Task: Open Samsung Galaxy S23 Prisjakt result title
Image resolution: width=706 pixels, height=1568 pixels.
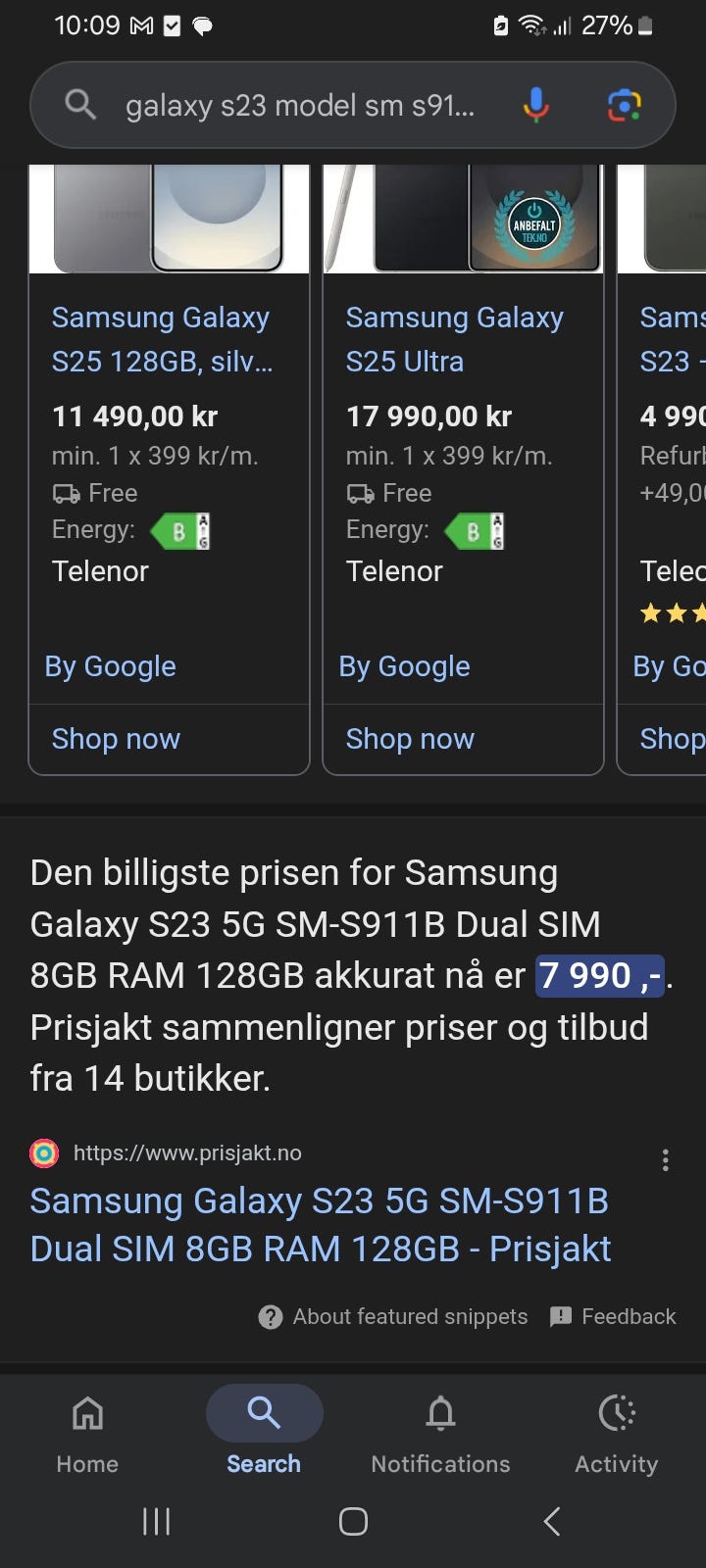Action: 320,1225
